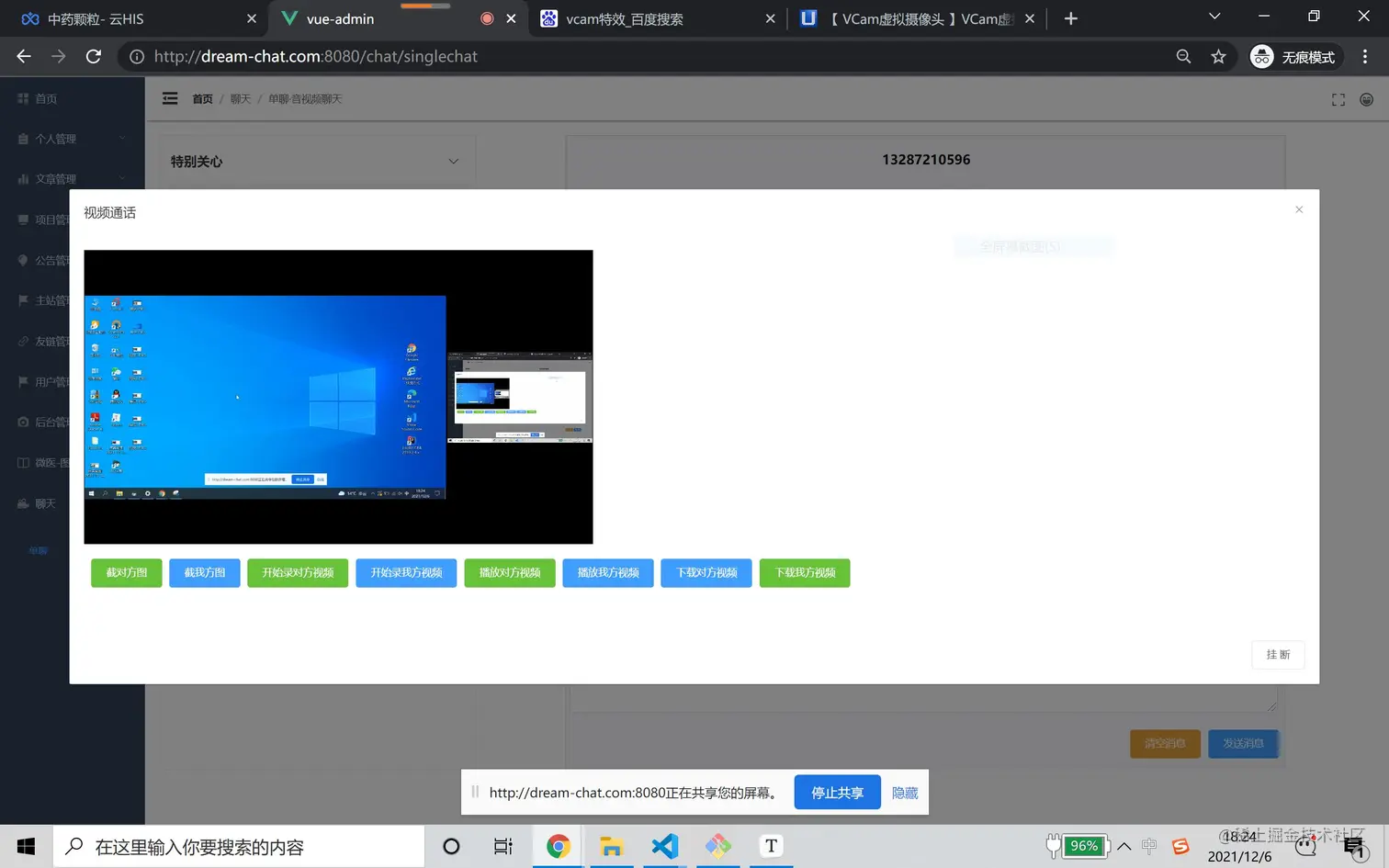Click the fullscreen toggle icon in header

tap(1338, 99)
